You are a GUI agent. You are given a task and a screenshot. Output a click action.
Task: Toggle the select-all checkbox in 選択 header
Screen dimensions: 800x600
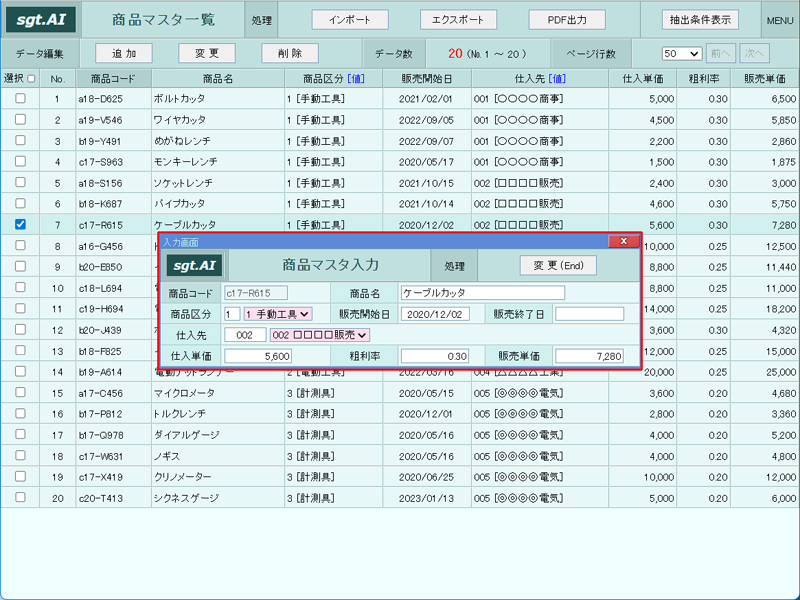click(32, 79)
